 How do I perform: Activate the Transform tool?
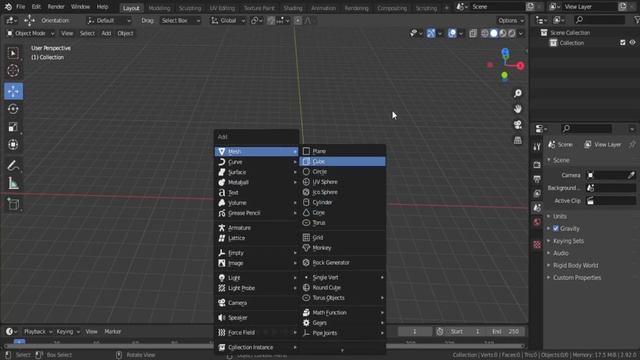(13, 144)
